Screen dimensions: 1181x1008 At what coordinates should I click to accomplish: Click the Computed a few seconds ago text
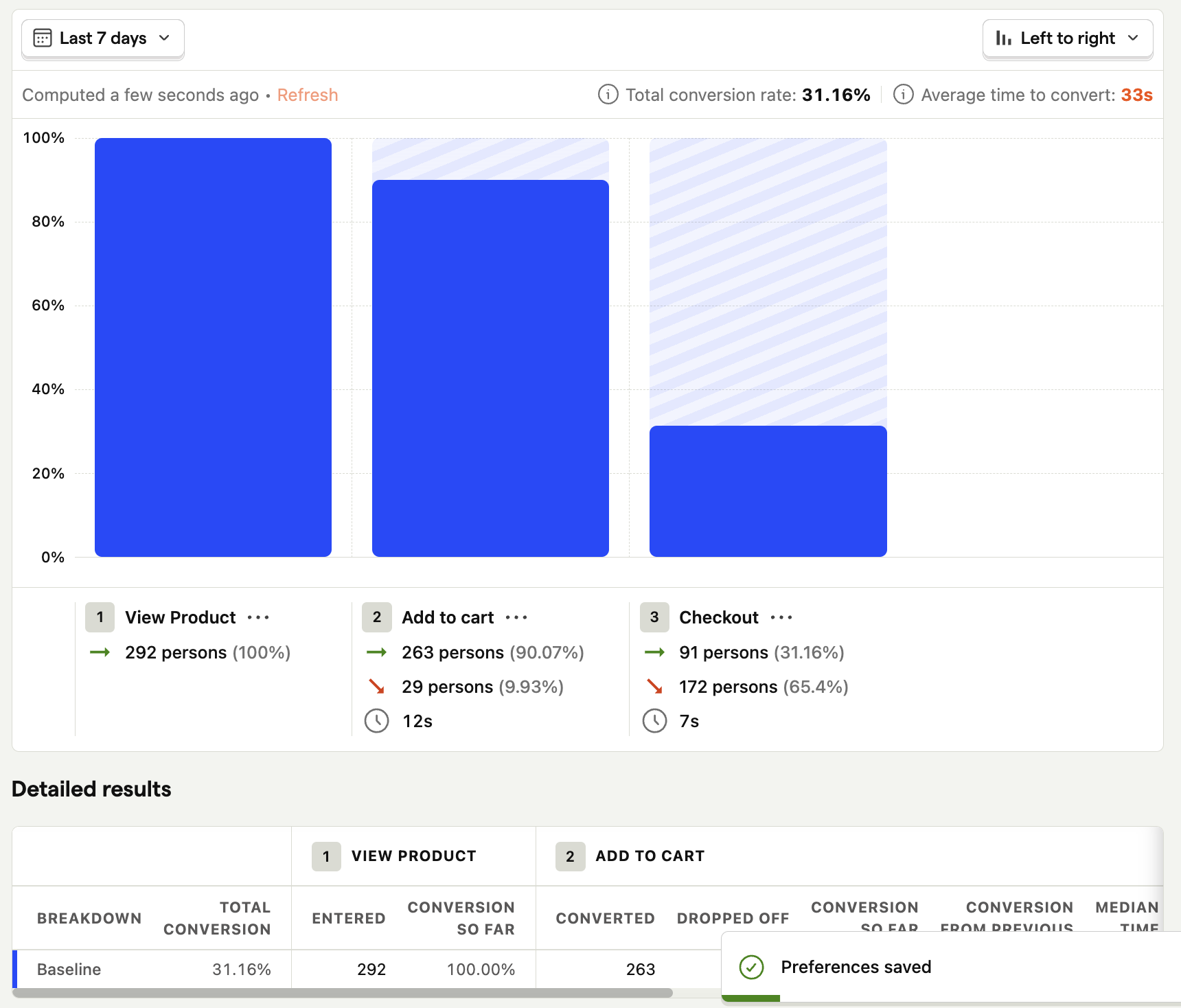pos(141,95)
